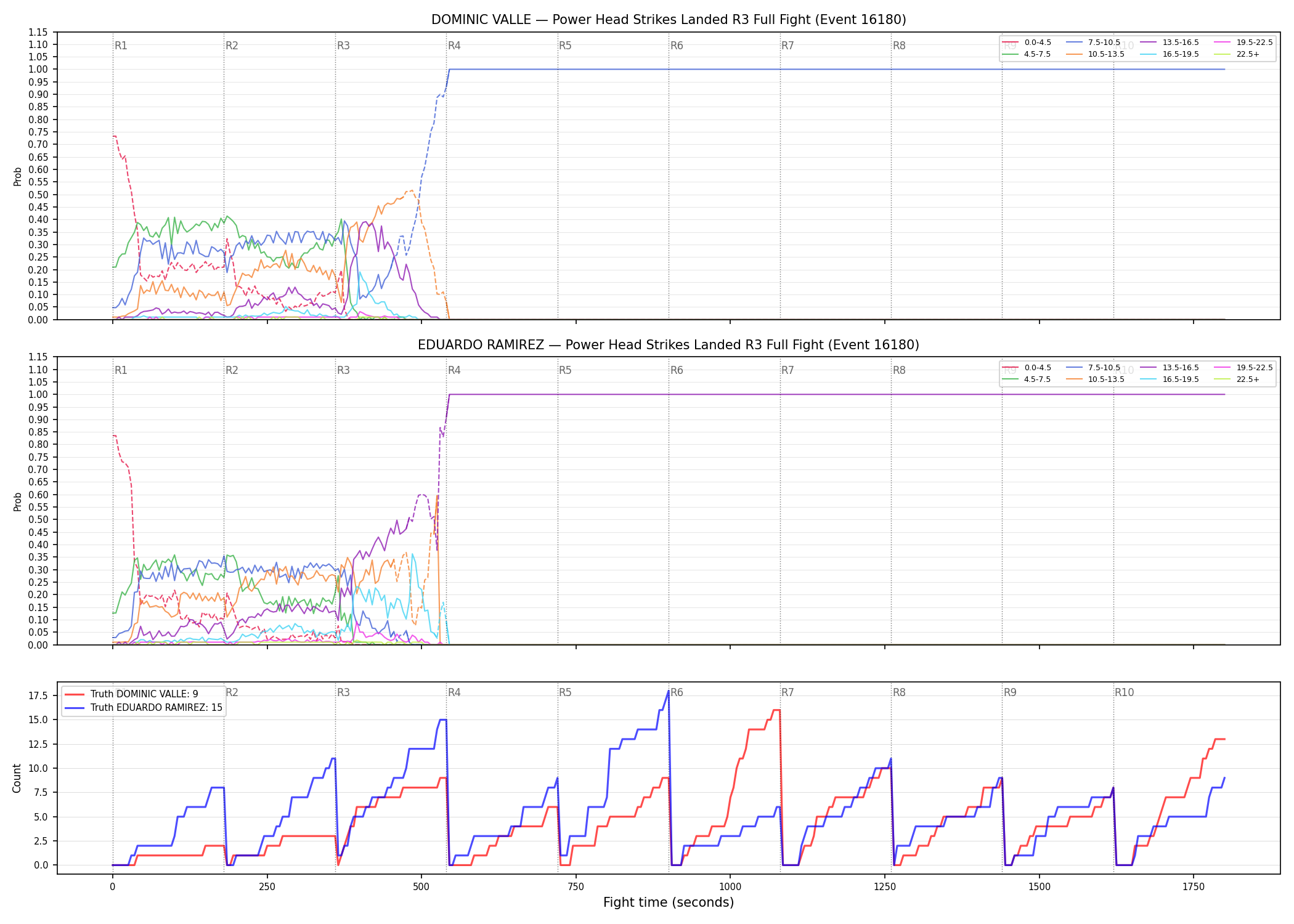Image resolution: width=1294 pixels, height=924 pixels.
Task: Click the EDUARDO RAMIREZ chart title
Action: click(x=669, y=345)
